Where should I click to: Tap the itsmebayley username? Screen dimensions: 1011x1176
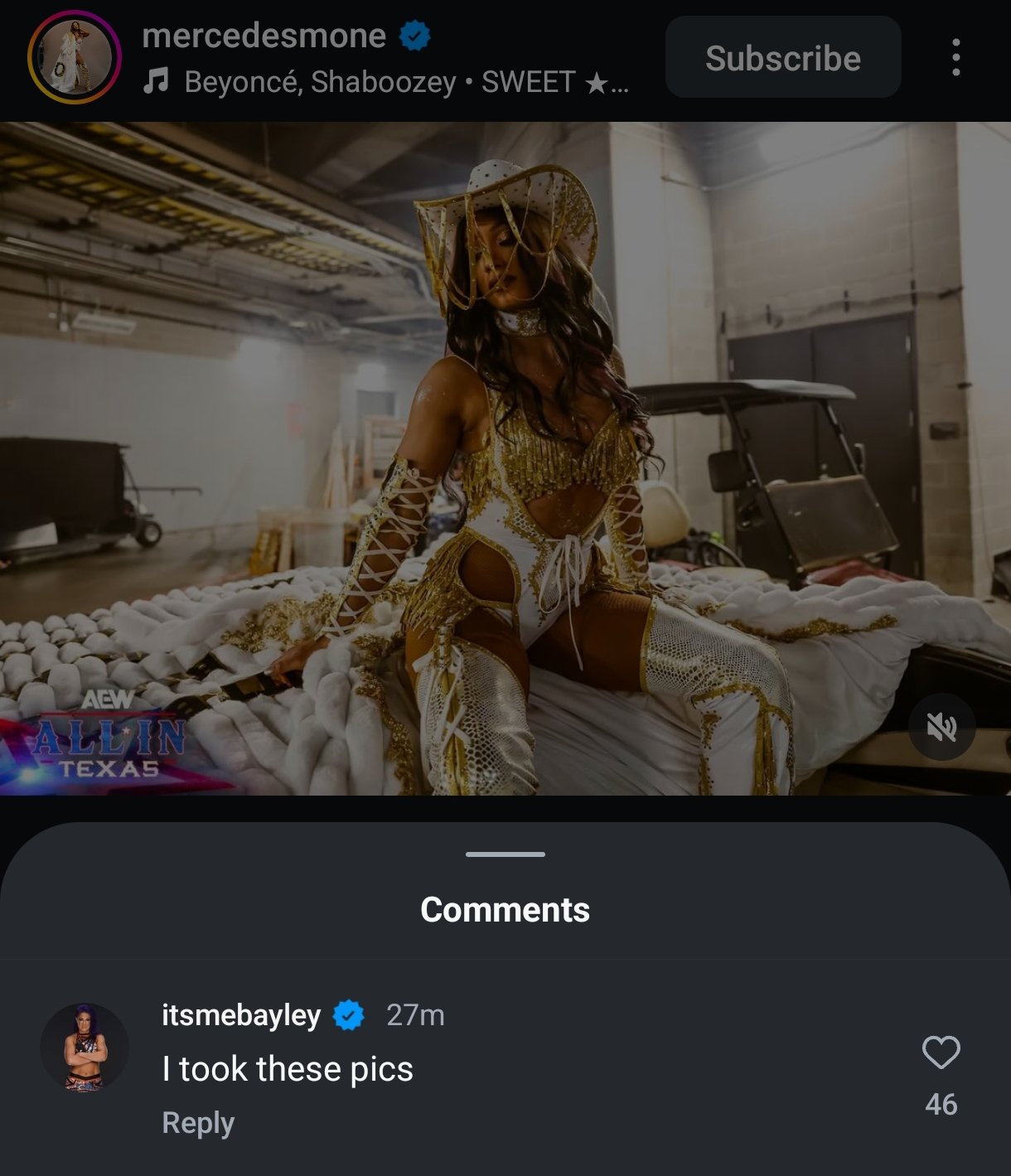241,1015
